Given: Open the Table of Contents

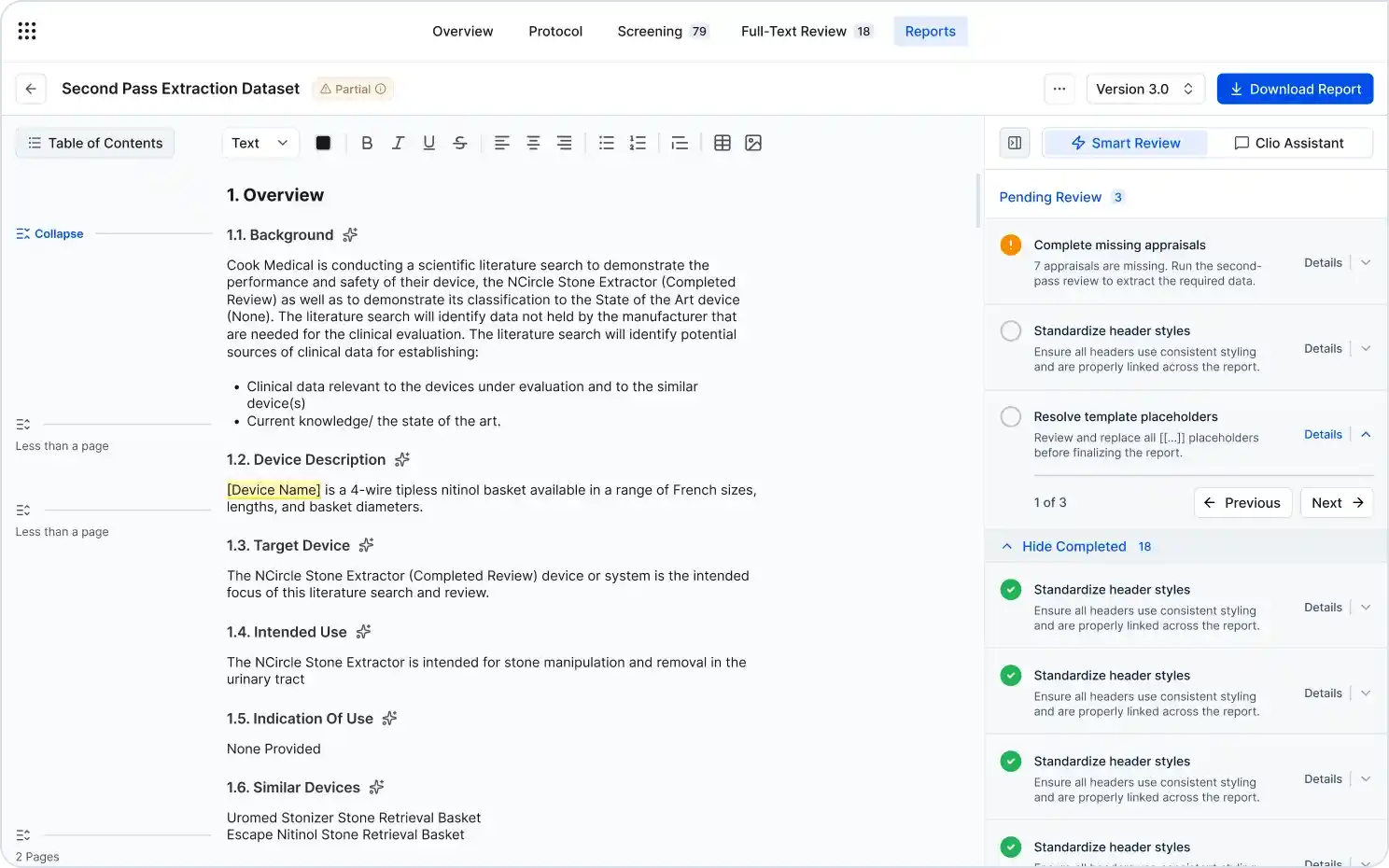Looking at the screenshot, I should pos(95,143).
